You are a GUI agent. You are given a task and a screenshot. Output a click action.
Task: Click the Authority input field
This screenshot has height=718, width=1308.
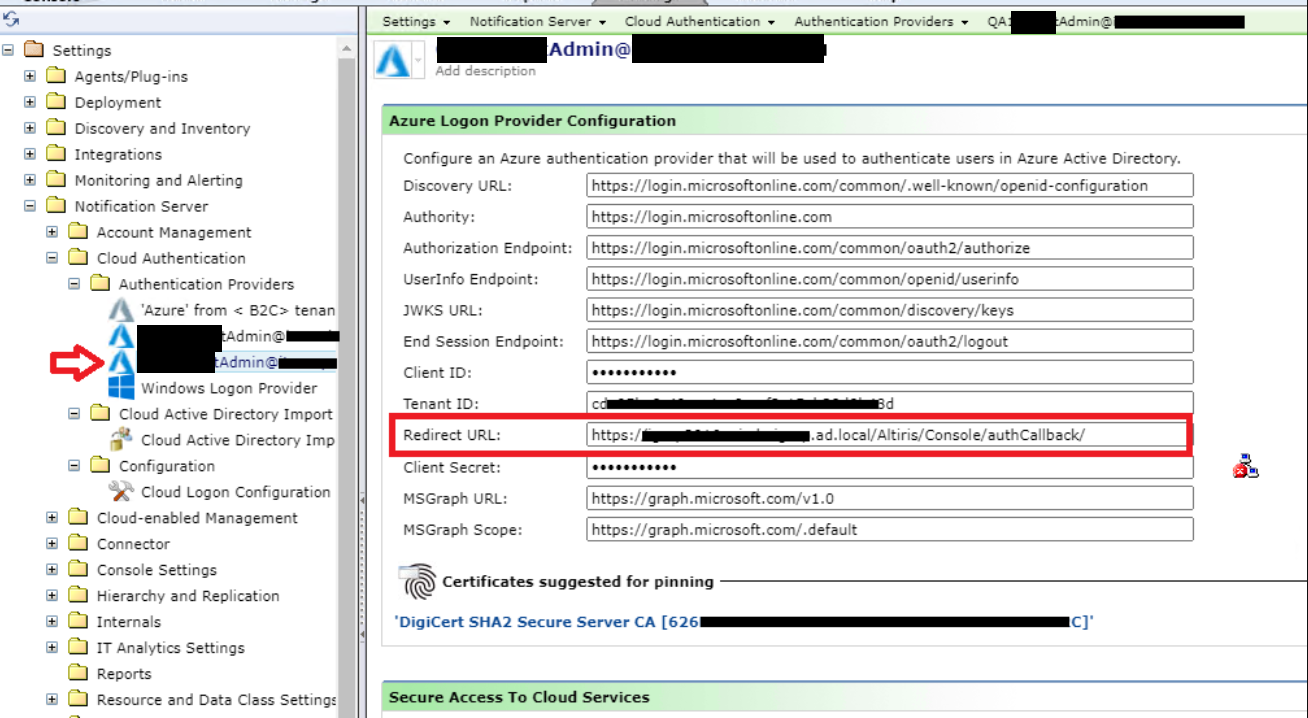[x=890, y=216]
